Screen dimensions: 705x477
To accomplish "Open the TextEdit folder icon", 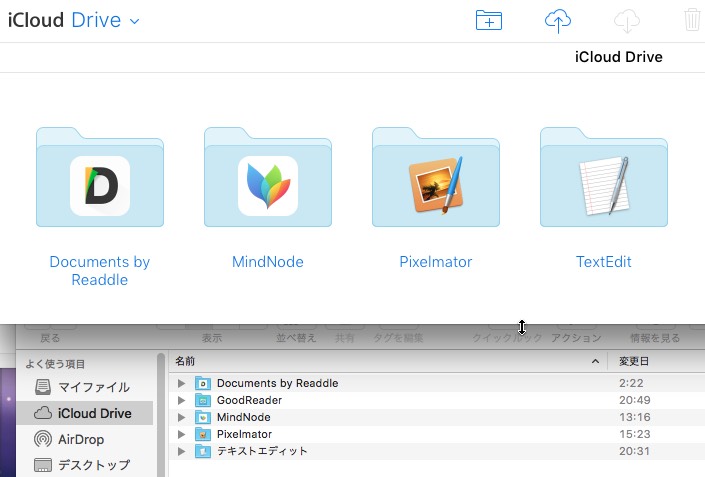I will [604, 177].
